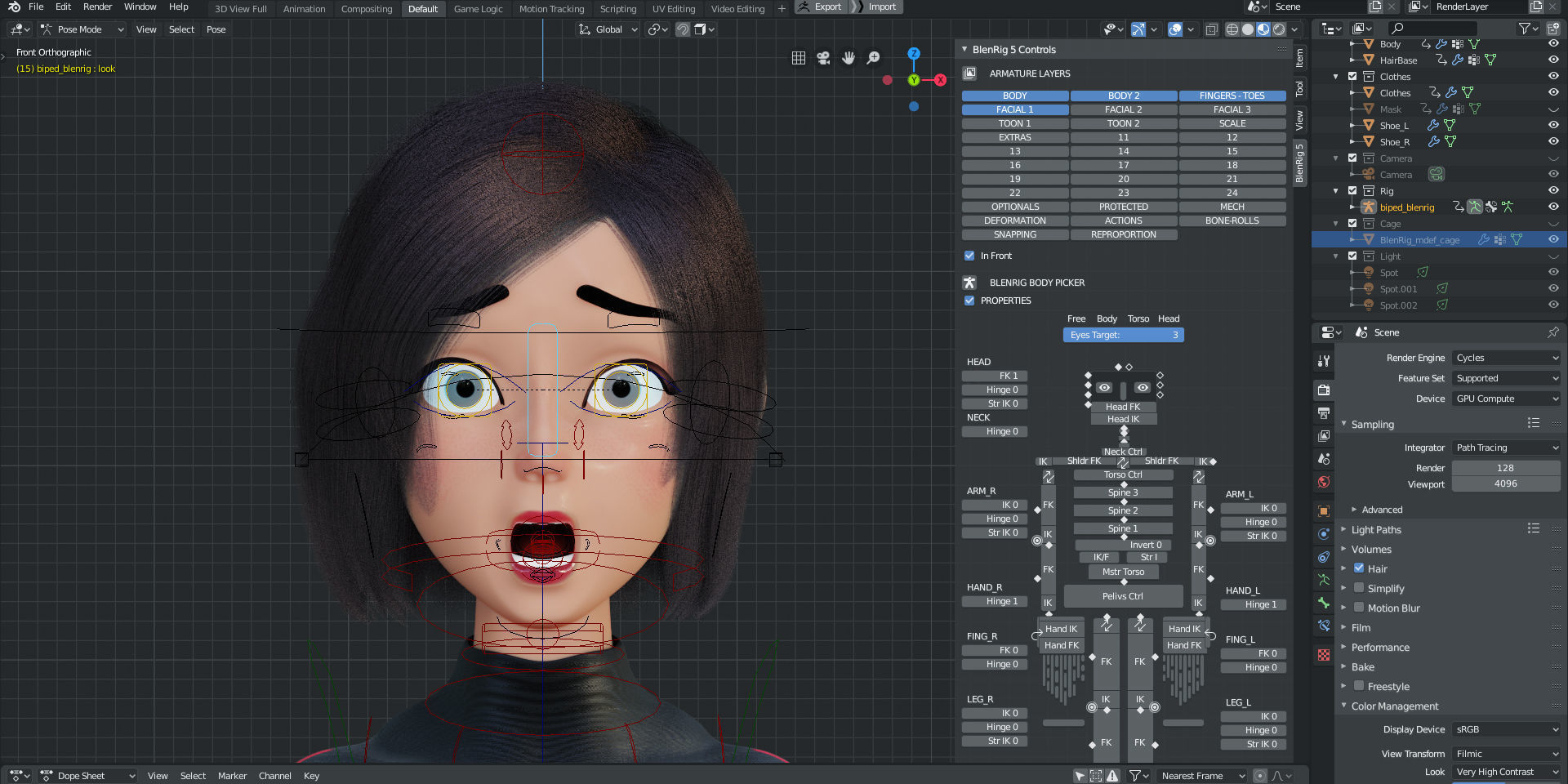
Task: Toggle viewport overlays icon
Action: [x=1175, y=29]
